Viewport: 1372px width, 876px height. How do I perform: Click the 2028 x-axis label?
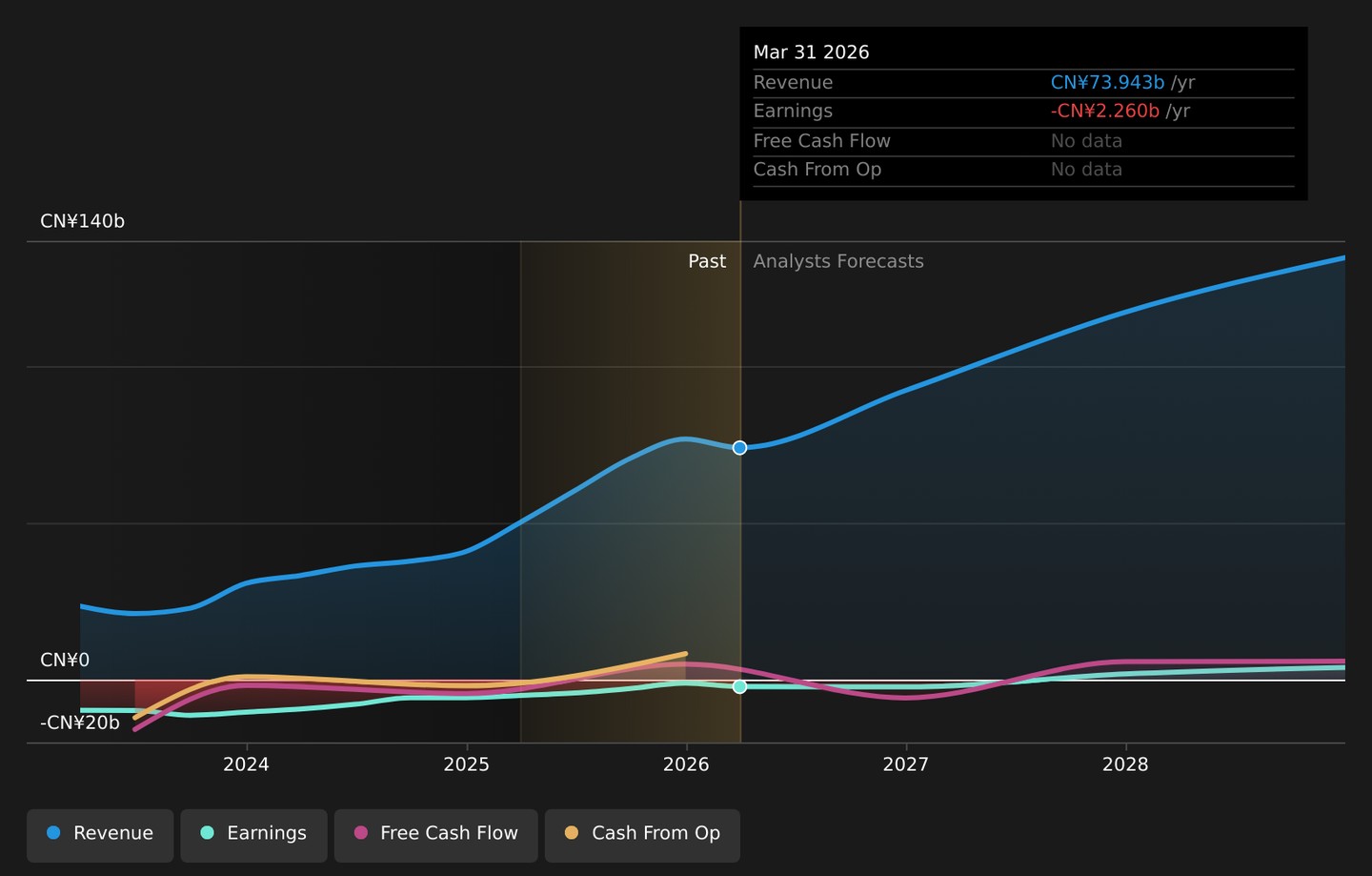coord(1125,764)
